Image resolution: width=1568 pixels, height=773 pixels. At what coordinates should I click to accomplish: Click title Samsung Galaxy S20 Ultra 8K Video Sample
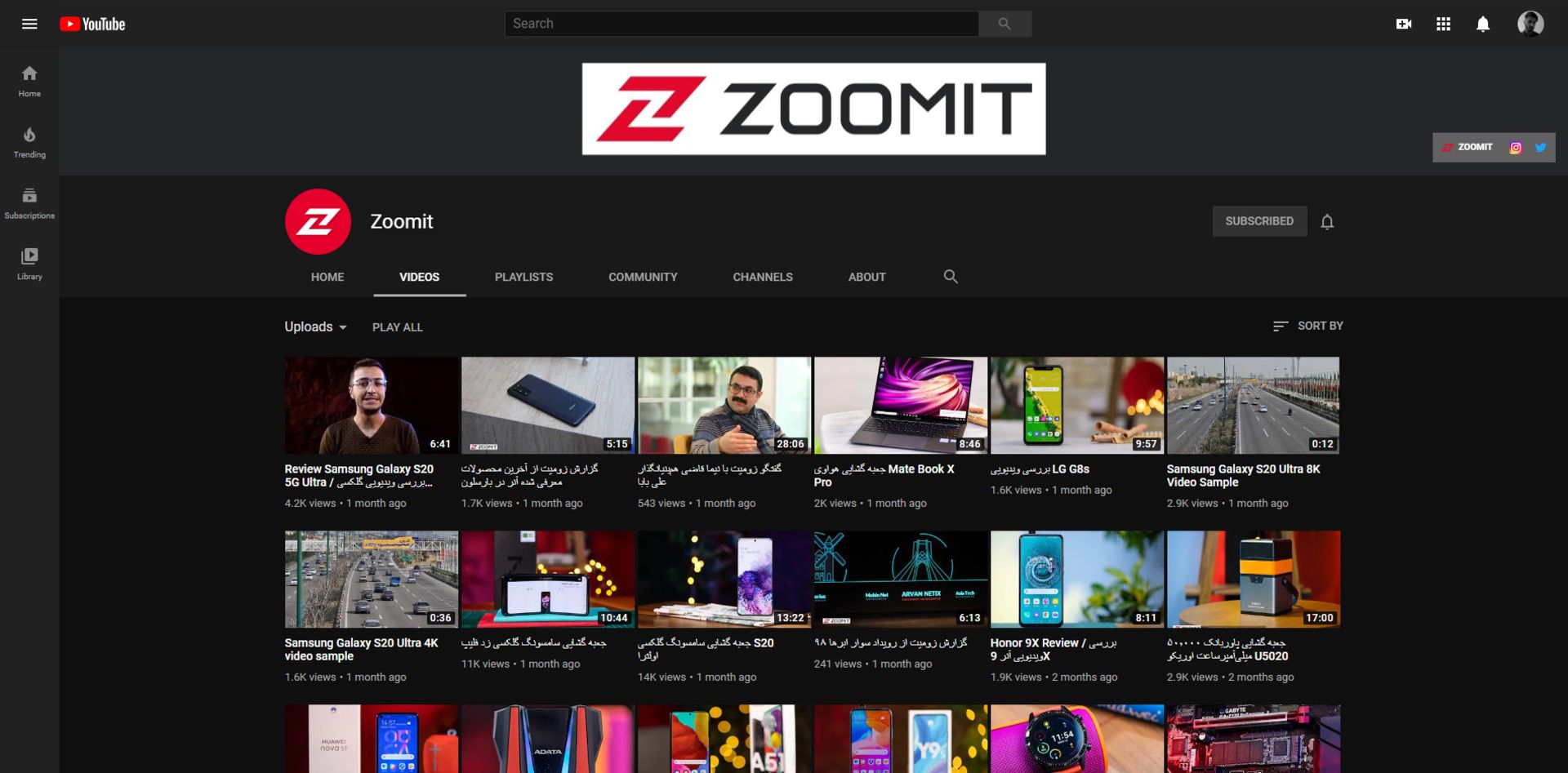[x=1243, y=476]
